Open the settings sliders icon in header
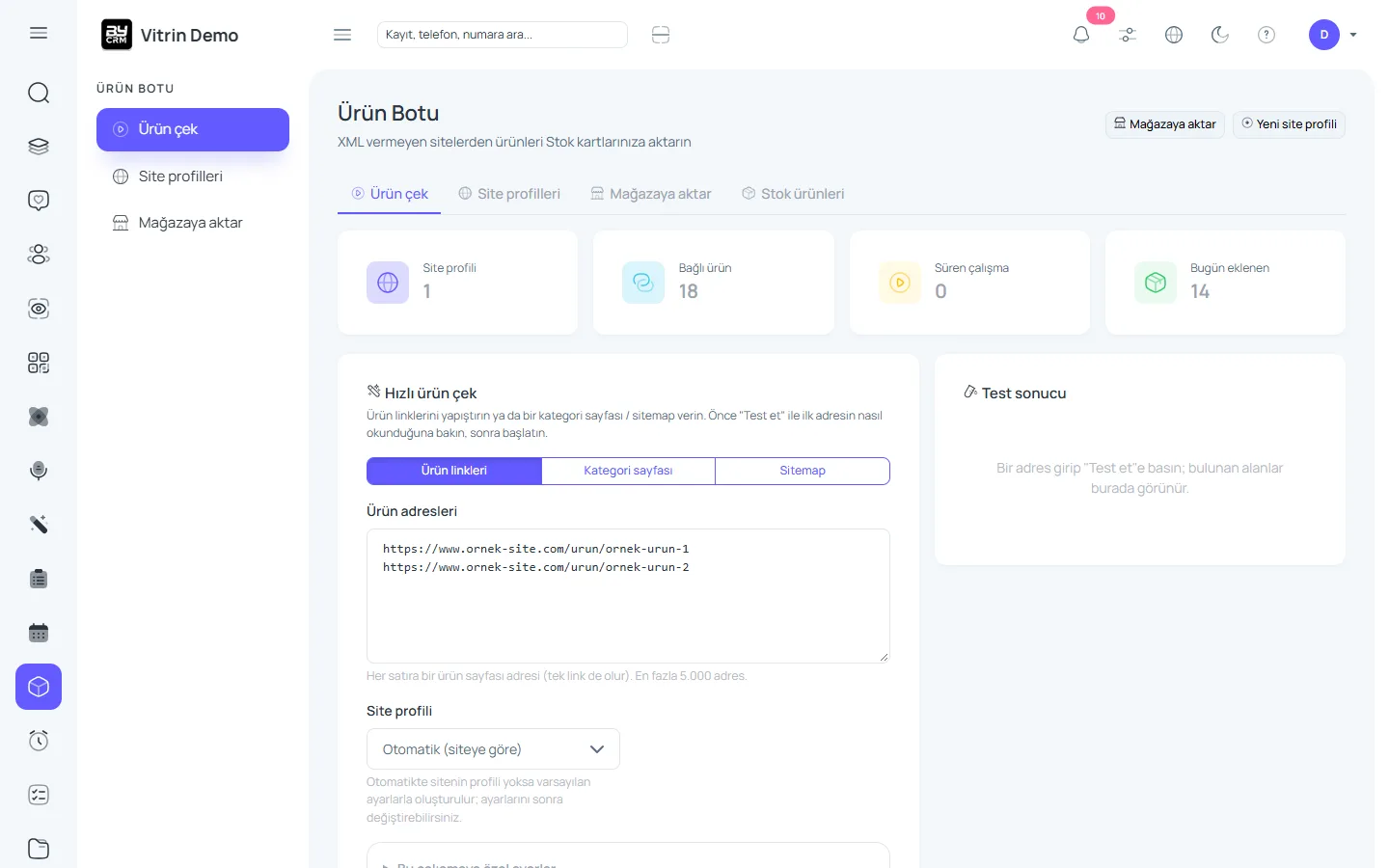The width and height of the screenshot is (1389, 868). coord(1128,35)
